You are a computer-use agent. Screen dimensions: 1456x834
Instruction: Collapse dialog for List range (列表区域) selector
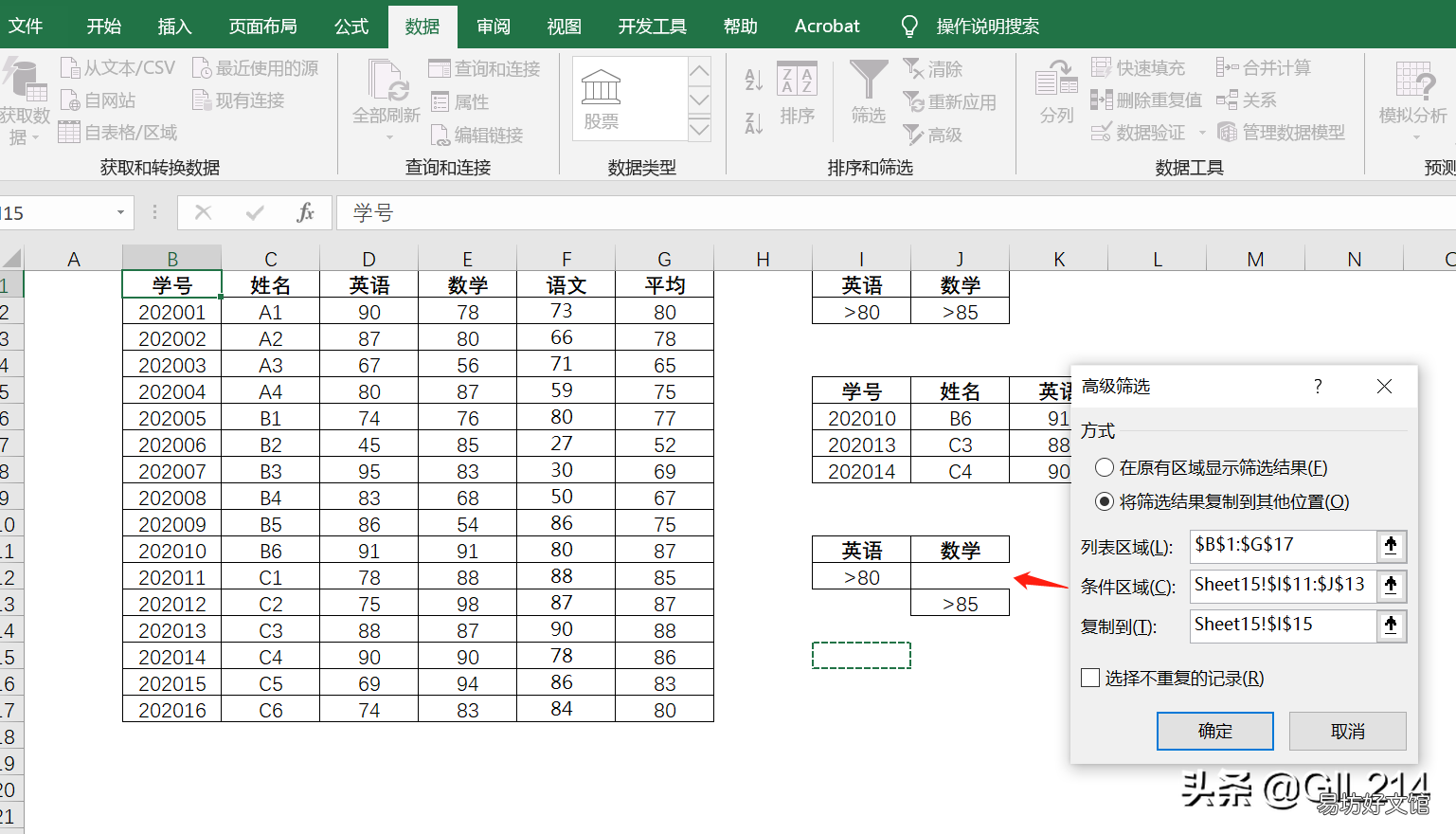tap(1391, 545)
